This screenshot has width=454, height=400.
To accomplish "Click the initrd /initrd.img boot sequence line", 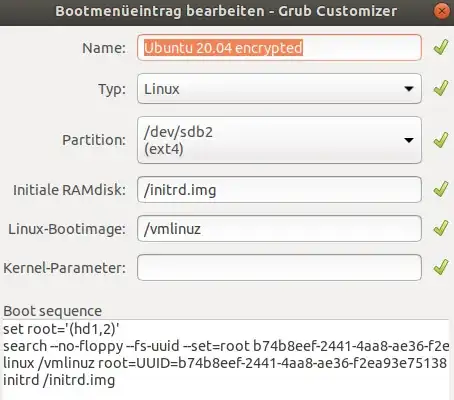I will [59, 380].
